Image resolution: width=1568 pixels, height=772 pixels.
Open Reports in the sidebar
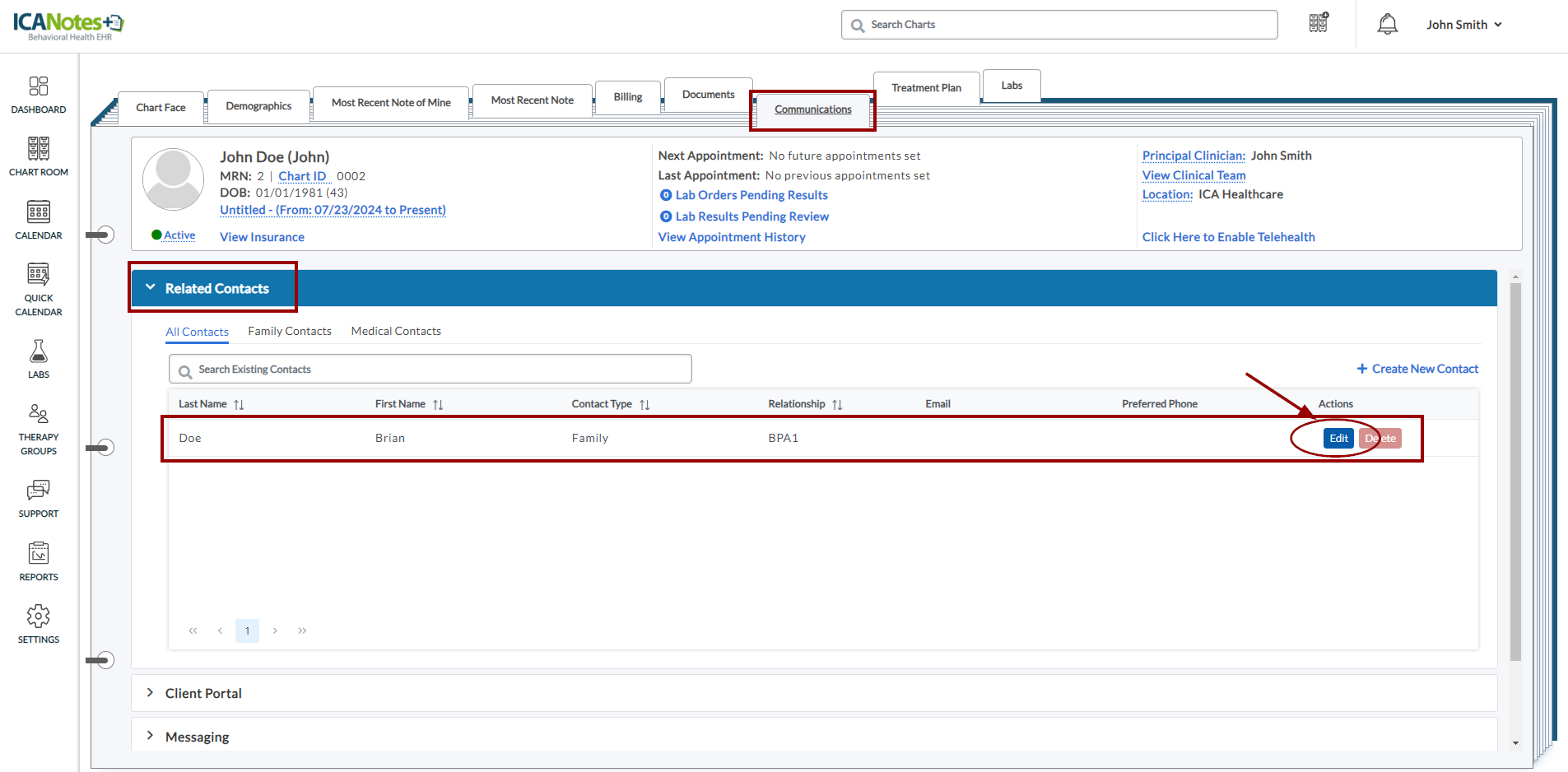39,554
